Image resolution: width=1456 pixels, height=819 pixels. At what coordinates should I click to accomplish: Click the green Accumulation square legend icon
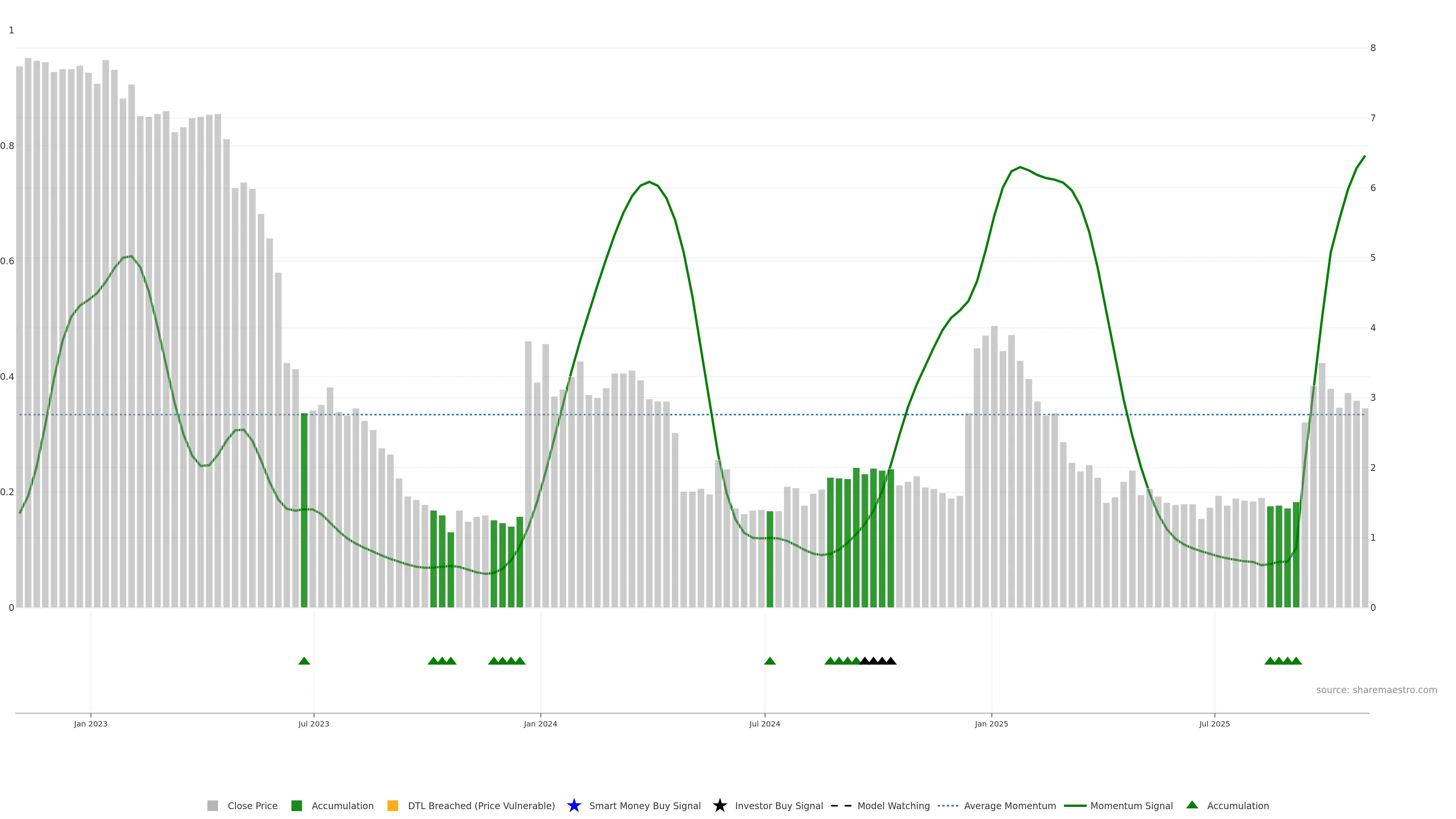(296, 806)
